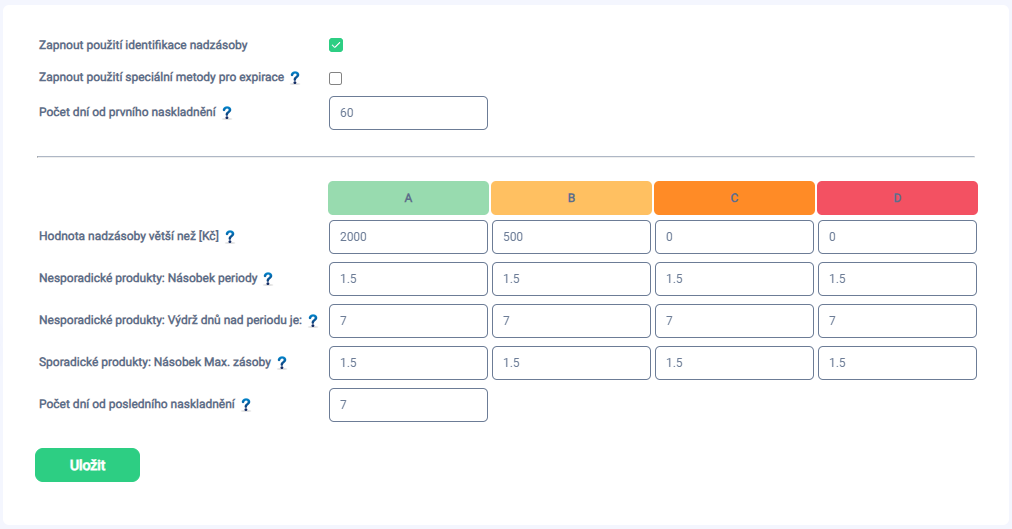Click the red D category header
Image resolution: width=1012 pixels, height=529 pixels.
(x=897, y=198)
